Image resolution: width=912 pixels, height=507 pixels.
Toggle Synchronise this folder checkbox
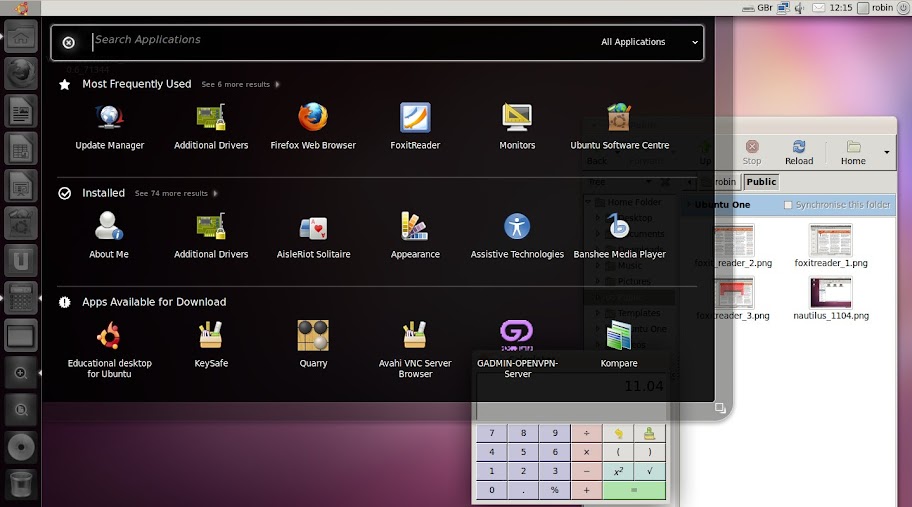(788, 205)
